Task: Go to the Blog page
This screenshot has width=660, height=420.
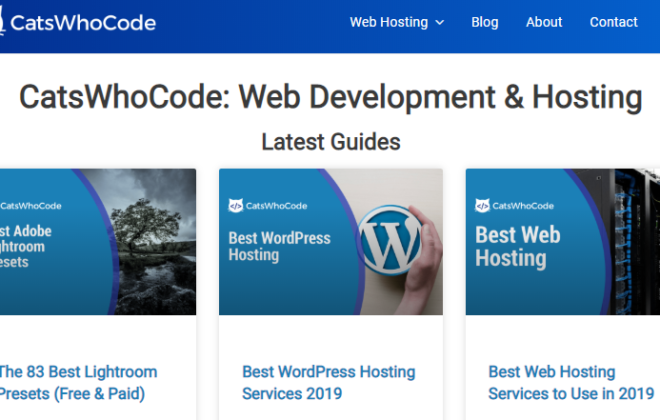Action: (484, 22)
